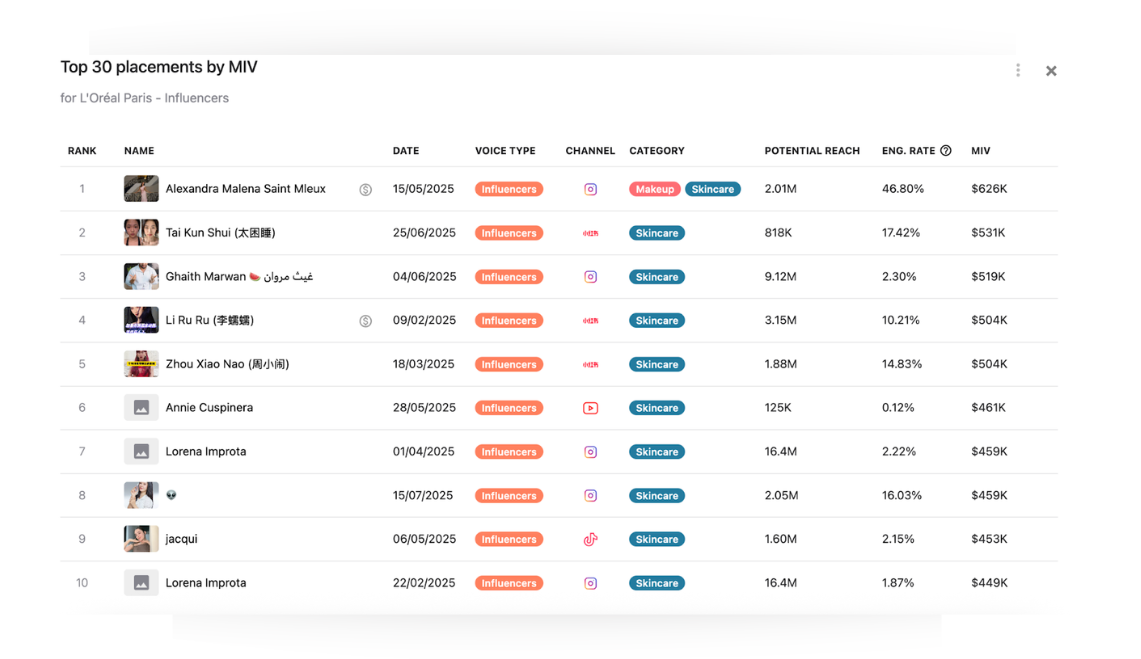Click the Date column header
The height and width of the screenshot is (659, 1141).
[406, 151]
